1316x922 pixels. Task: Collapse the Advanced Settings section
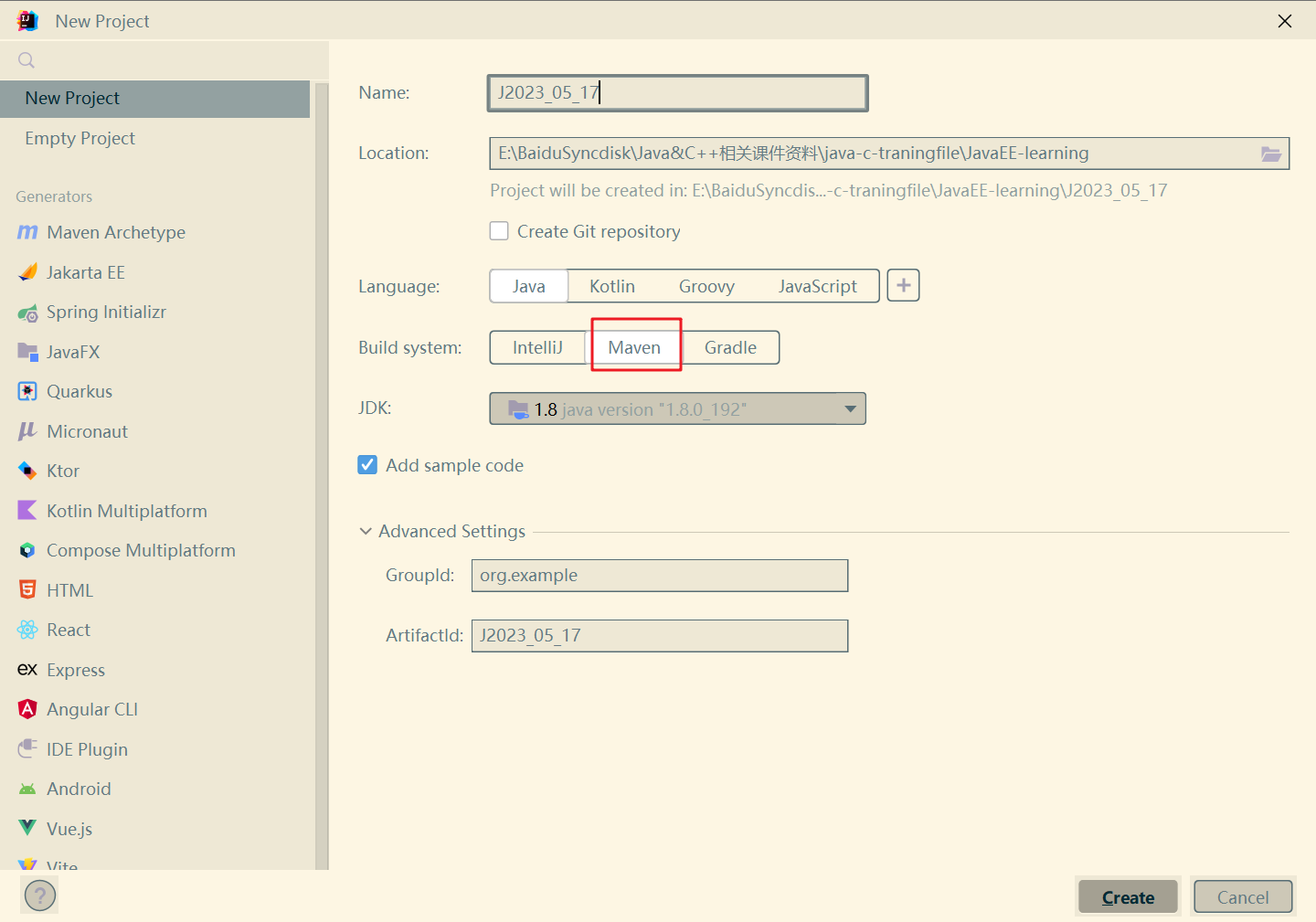coord(366,531)
